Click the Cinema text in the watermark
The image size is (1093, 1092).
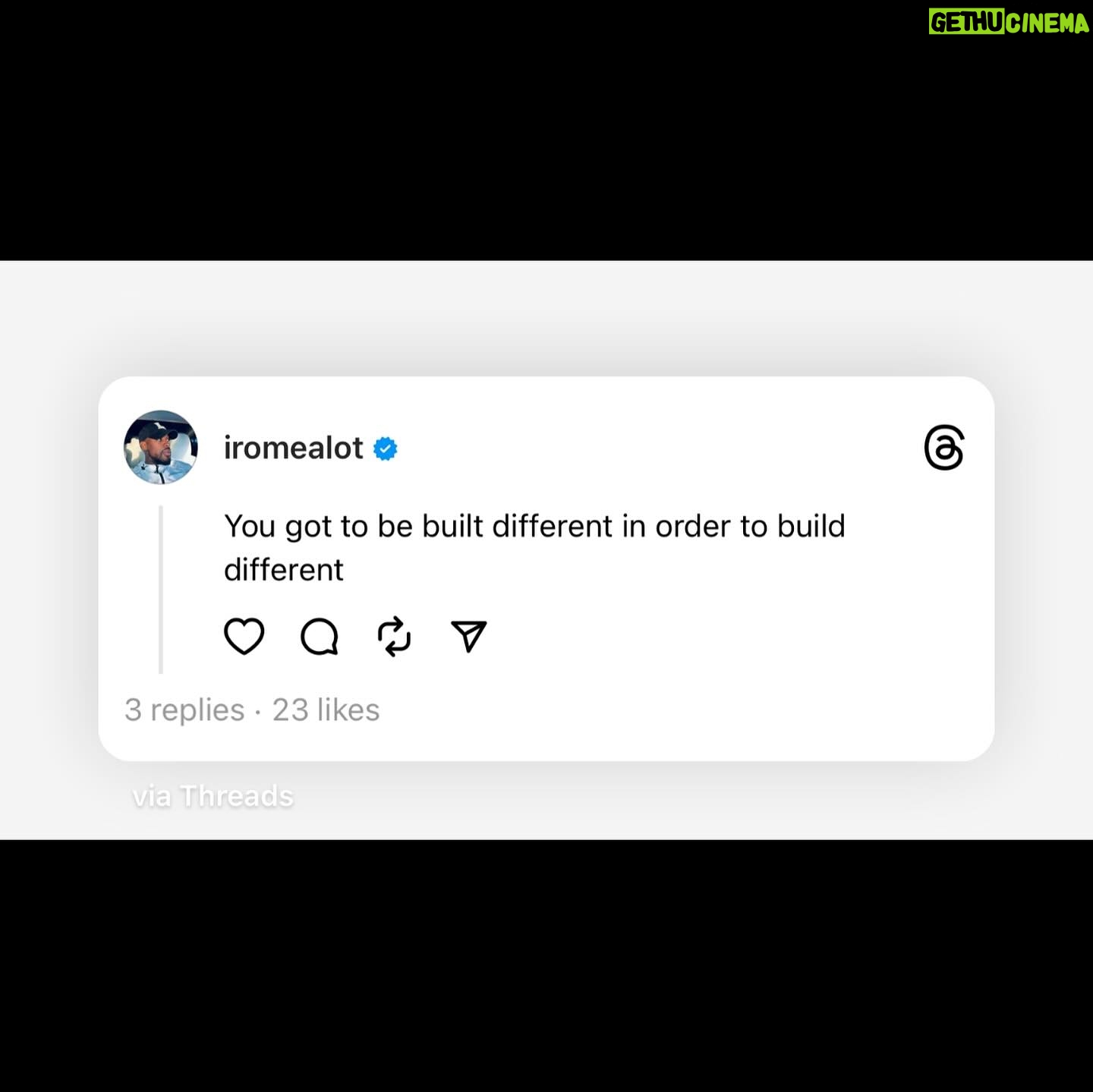pyautogui.click(x=1048, y=23)
